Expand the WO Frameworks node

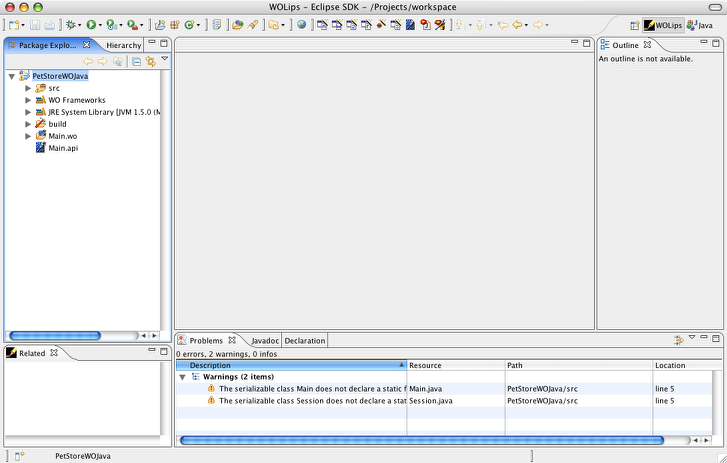[x=28, y=100]
